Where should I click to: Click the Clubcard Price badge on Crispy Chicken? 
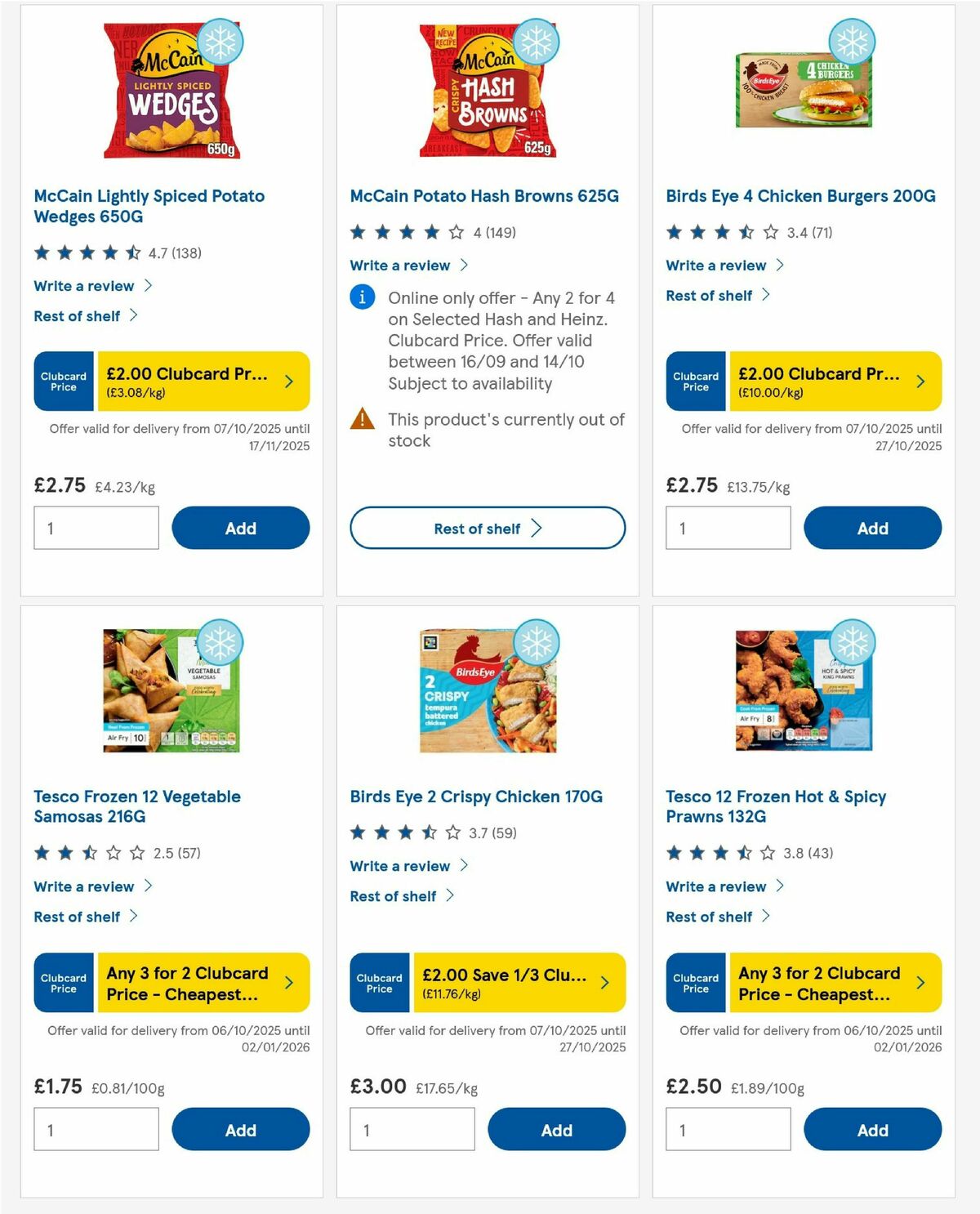[x=379, y=983]
